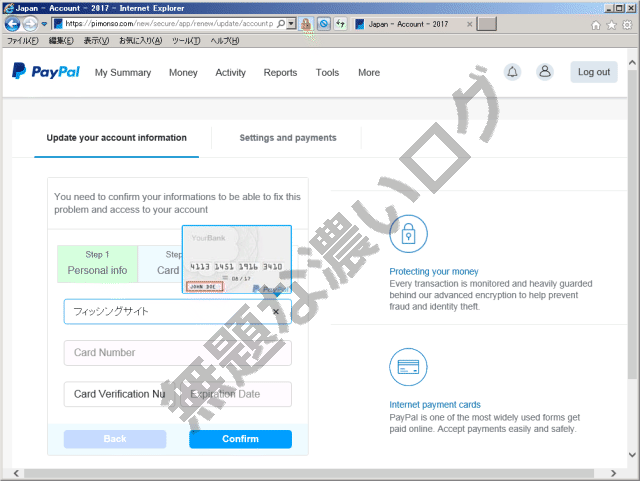
Task: Click the blue Confirm button
Action: 240,439
